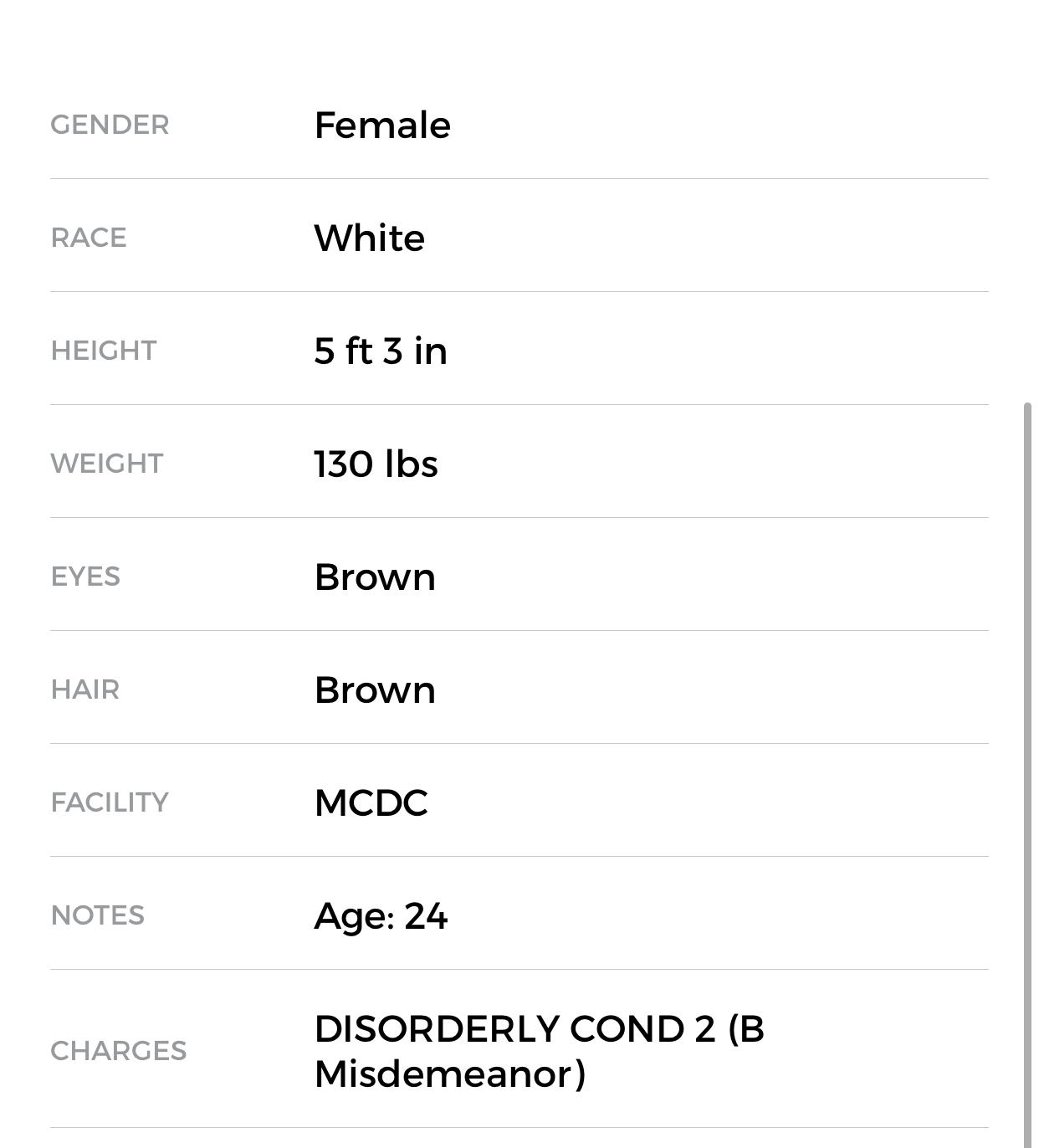
Task: Select the MCDC facility value
Action: (371, 803)
